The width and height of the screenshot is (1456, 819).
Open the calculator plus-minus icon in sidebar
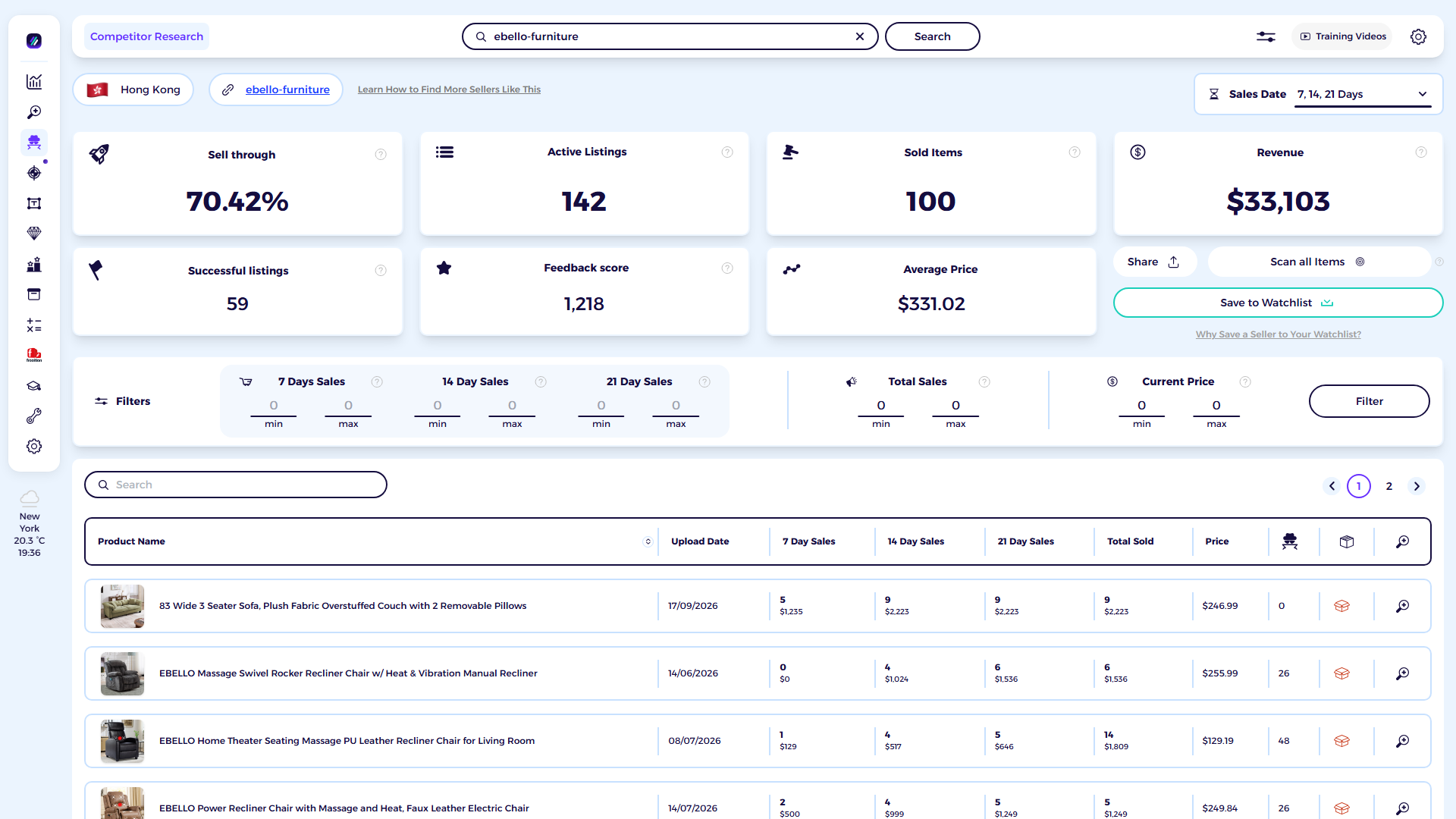tap(34, 325)
